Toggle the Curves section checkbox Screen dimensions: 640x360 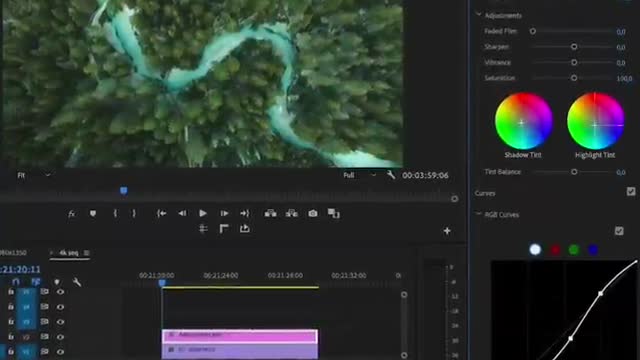pos(631,191)
